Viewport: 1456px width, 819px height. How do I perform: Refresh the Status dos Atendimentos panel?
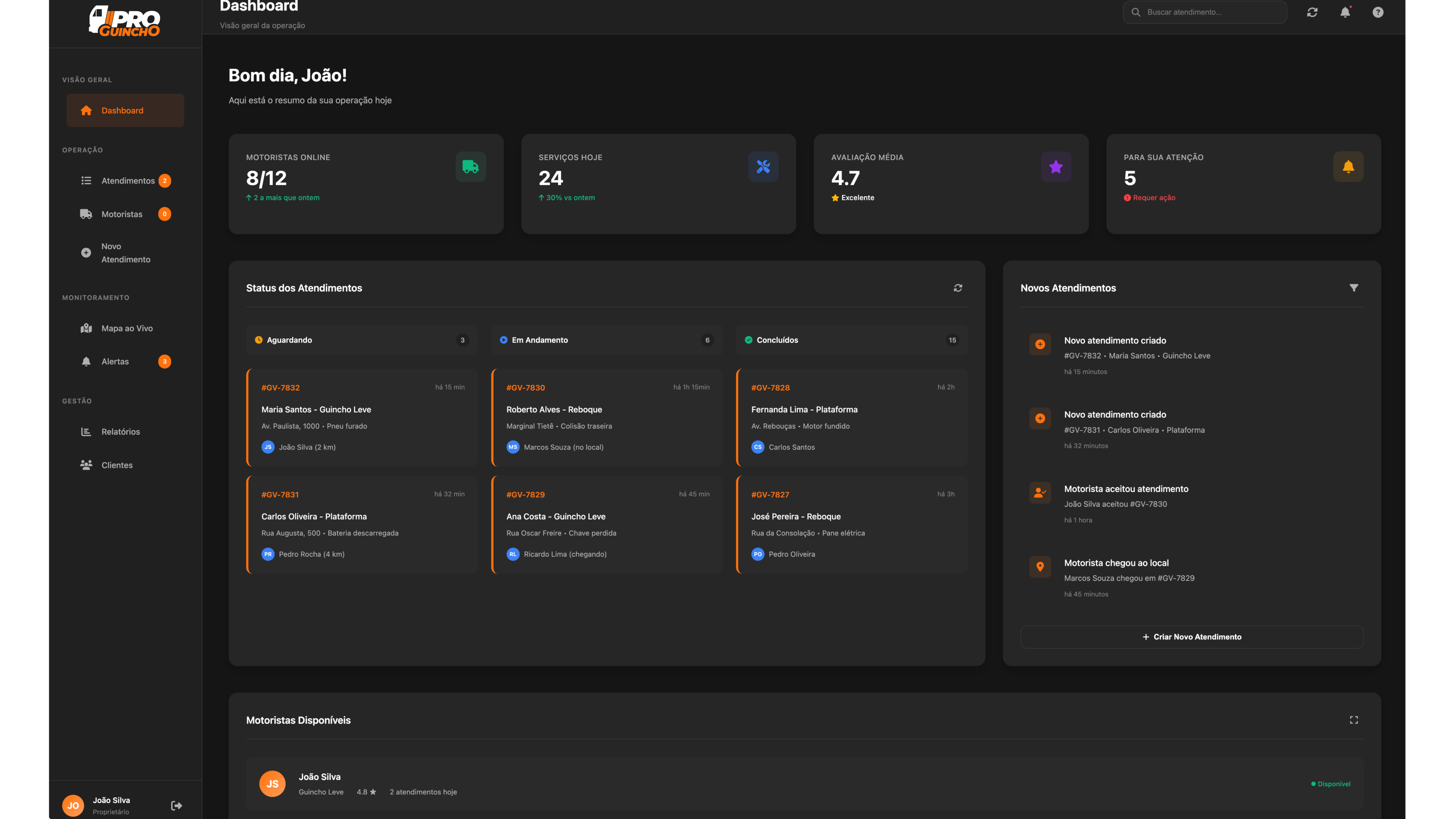click(958, 288)
